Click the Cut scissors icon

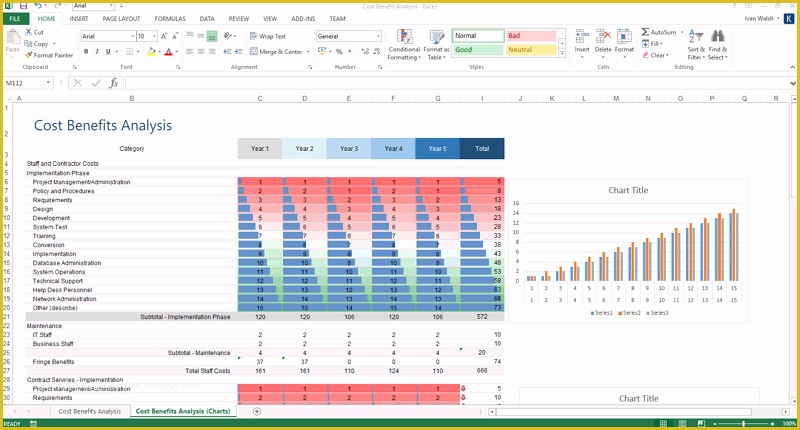pyautogui.click(x=29, y=32)
